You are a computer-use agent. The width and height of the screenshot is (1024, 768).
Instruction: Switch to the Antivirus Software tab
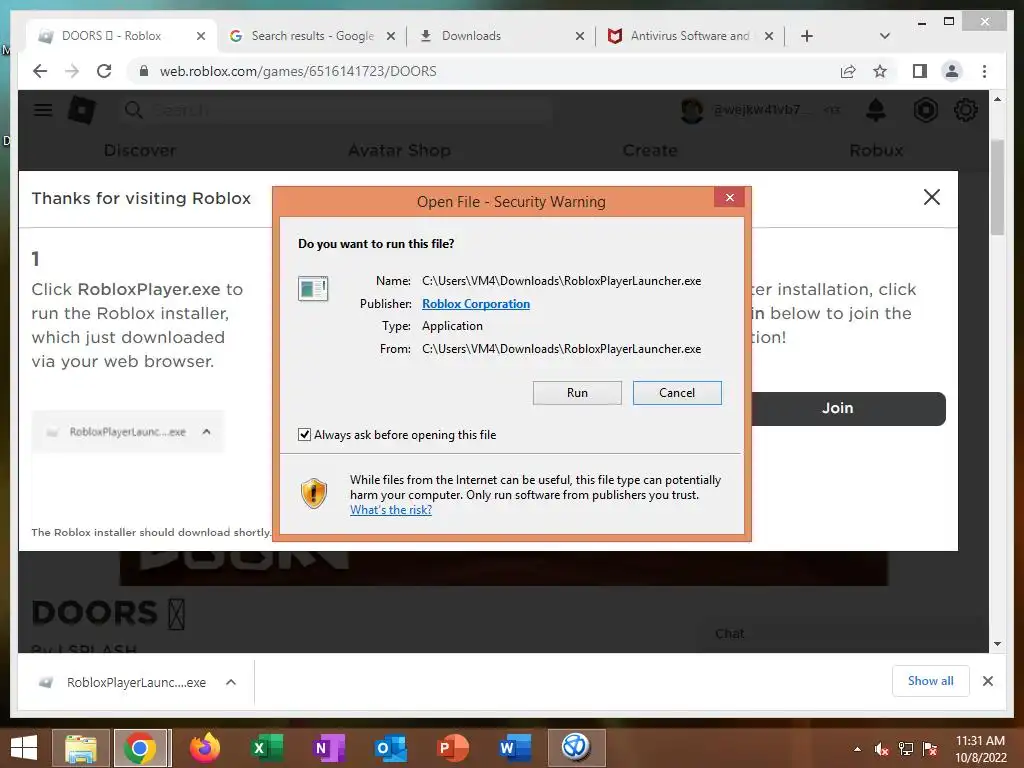click(690, 36)
